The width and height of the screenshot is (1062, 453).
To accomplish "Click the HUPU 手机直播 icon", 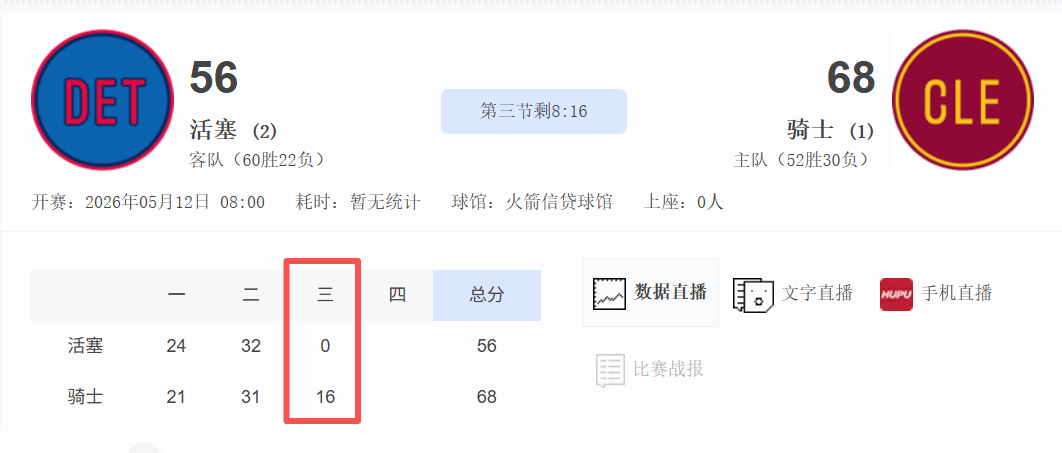I will pos(896,295).
